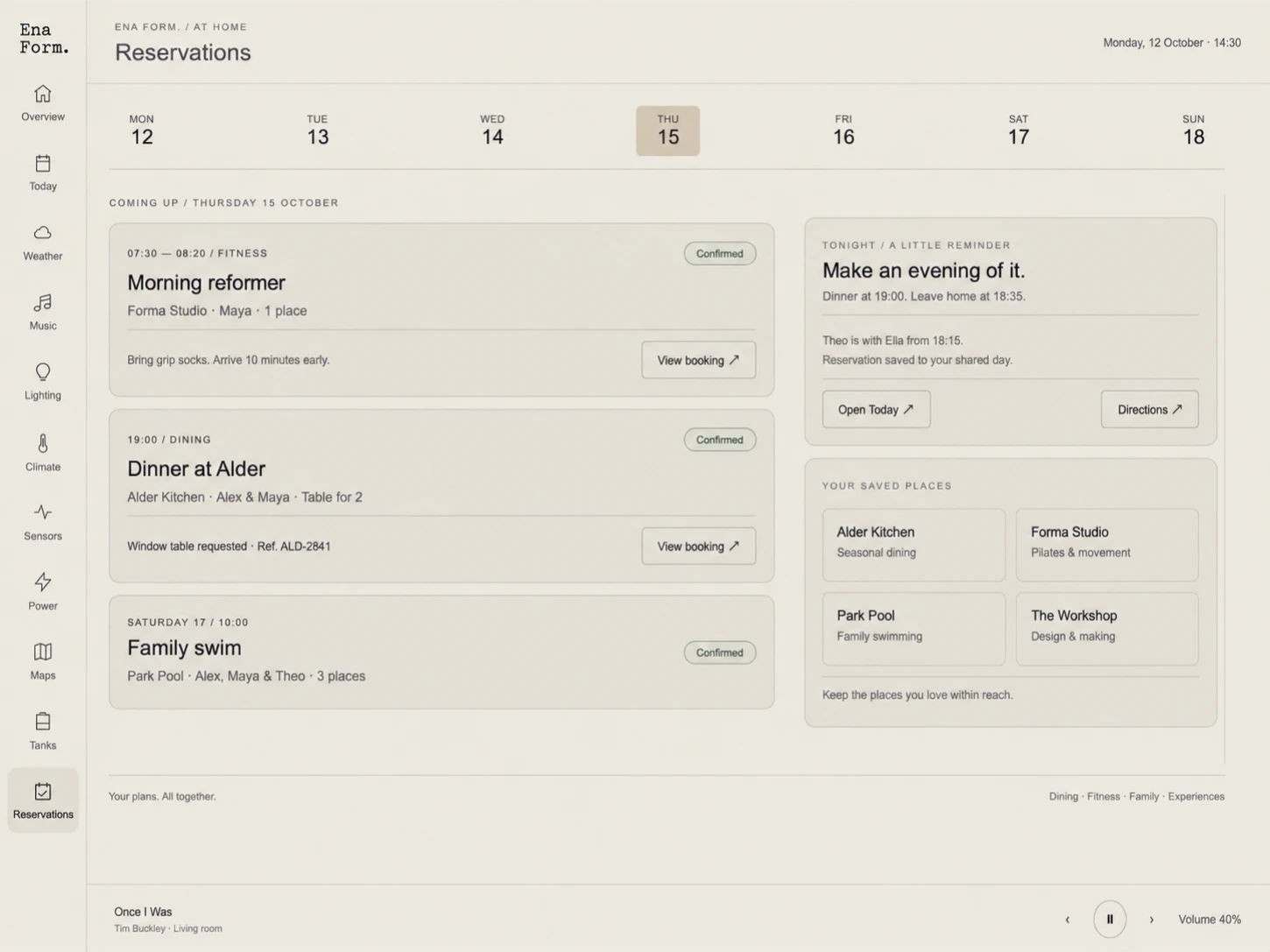Click Tim Buckley · Living room text
1270x952 pixels.
click(168, 928)
